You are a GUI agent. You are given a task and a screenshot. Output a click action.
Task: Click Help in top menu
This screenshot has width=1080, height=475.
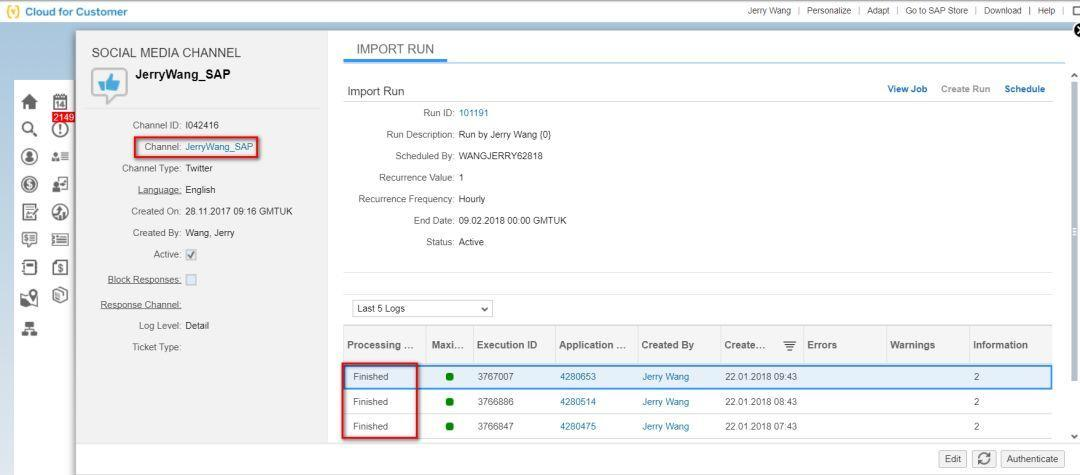(1046, 10)
